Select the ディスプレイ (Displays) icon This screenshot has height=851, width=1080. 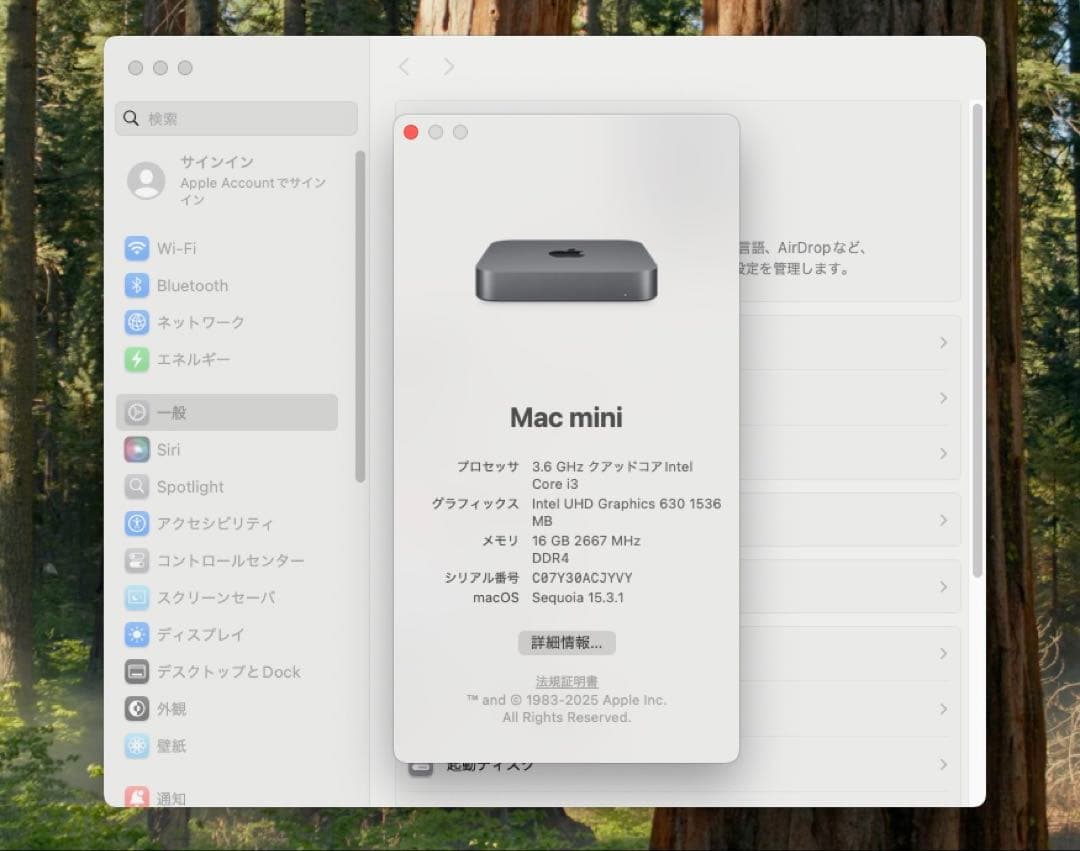tap(136, 634)
